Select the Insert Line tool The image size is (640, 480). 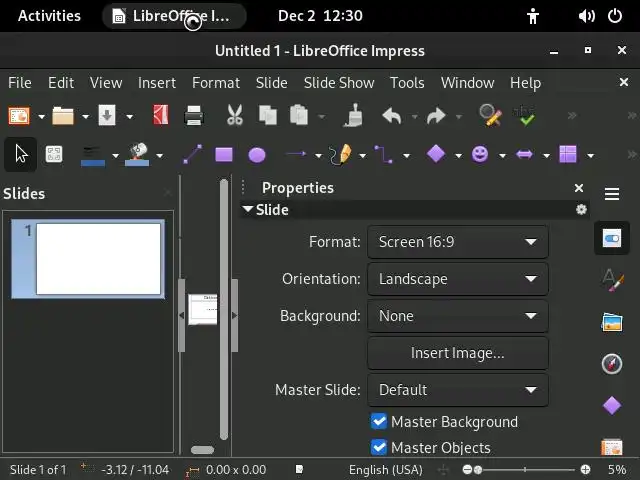(192, 154)
